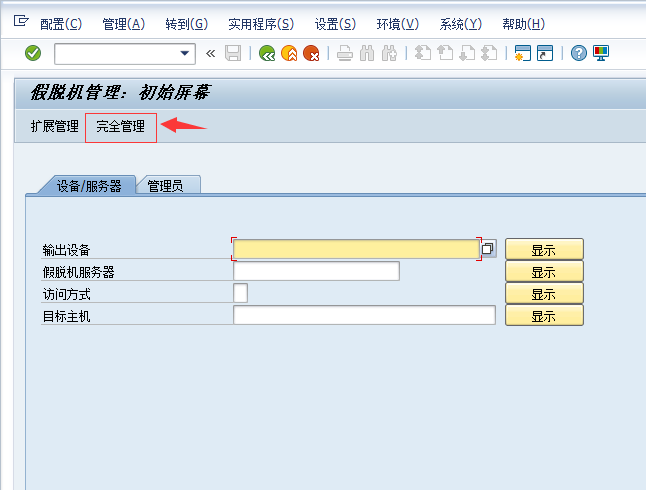Open the 系统(Y) menu
646x490 pixels.
[460, 24]
